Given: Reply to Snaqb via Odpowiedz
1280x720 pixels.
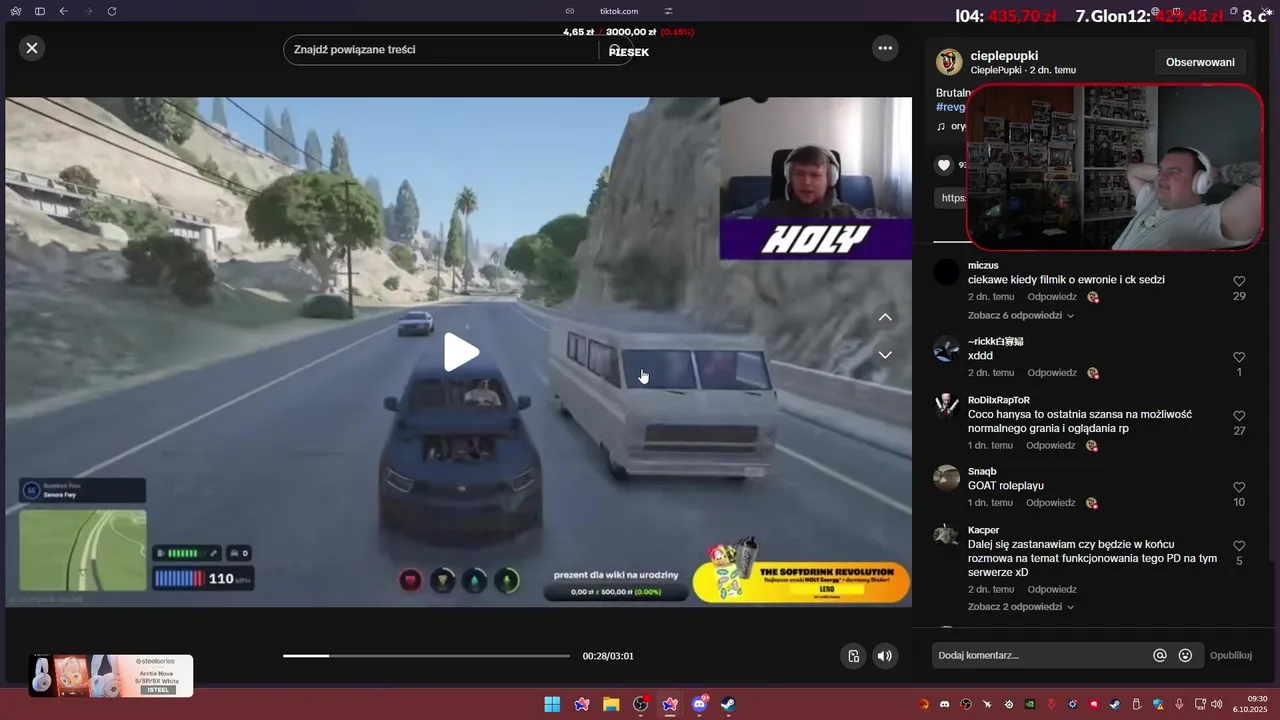Looking at the screenshot, I should (1051, 503).
